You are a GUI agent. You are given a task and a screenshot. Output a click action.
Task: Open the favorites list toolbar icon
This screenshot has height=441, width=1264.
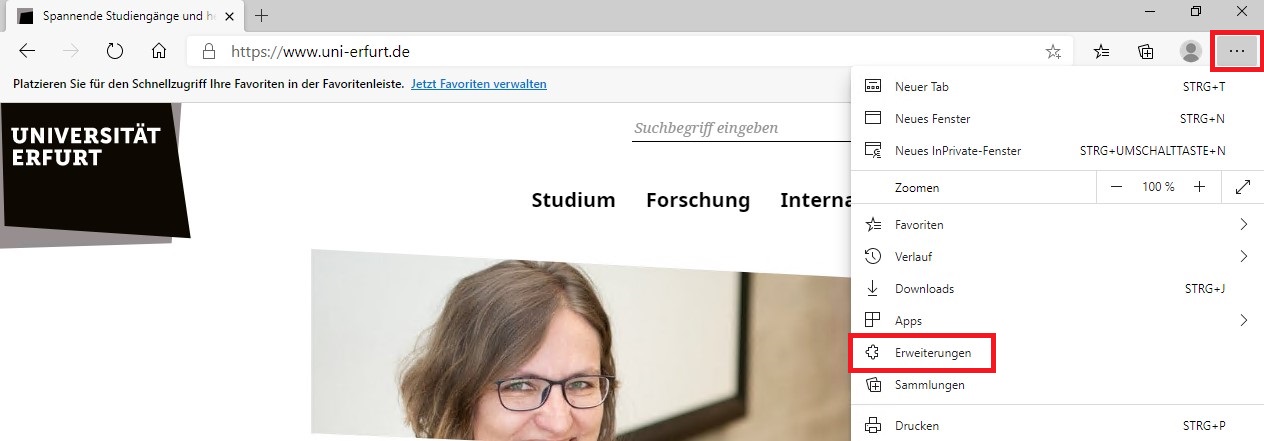(x=1101, y=51)
